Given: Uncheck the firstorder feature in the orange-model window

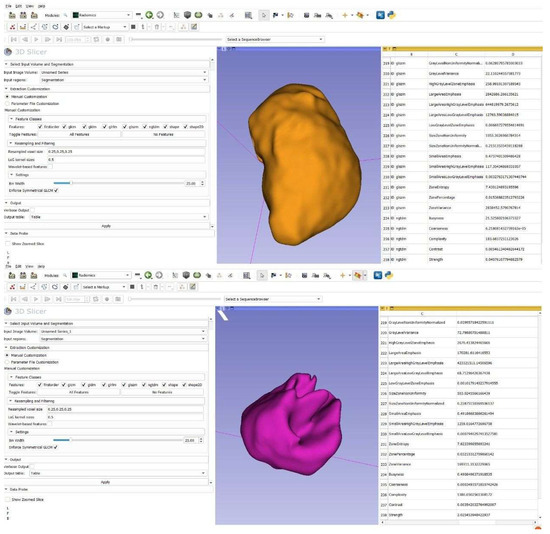Looking at the screenshot, I should (40, 127).
